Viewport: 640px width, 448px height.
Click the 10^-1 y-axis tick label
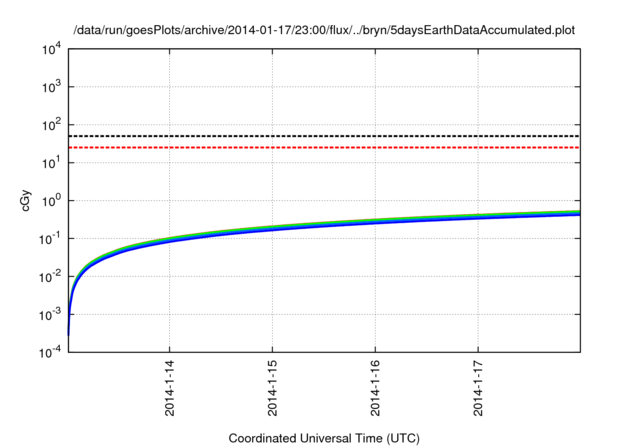(50, 239)
